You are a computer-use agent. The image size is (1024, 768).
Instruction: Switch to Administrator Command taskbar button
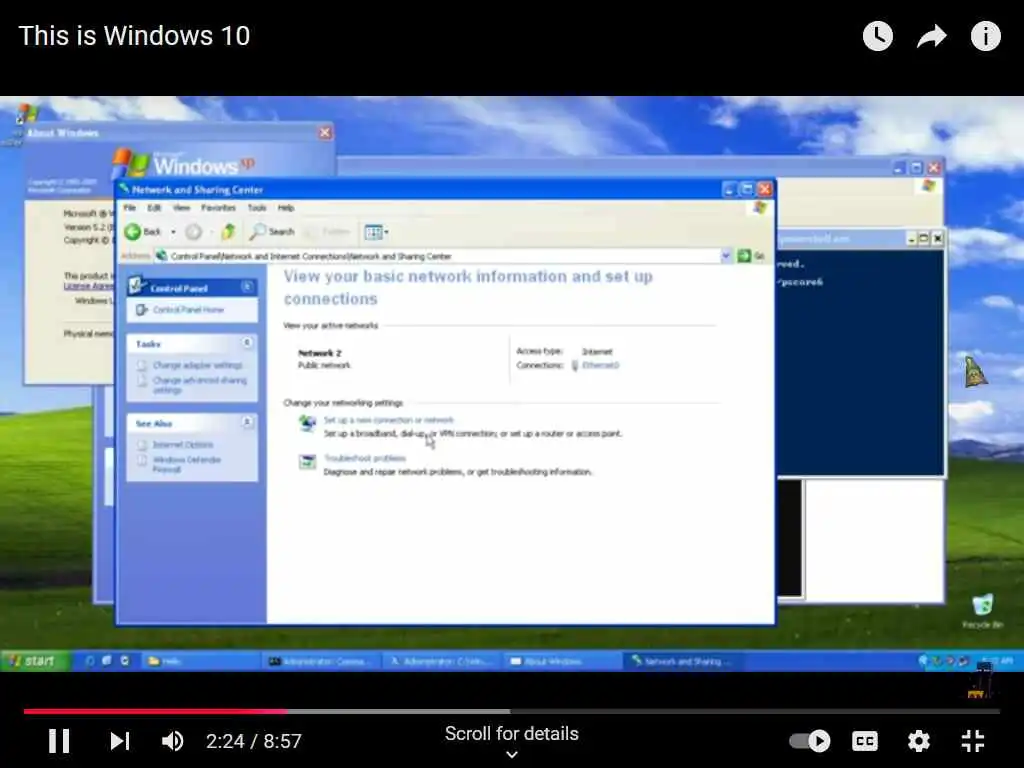[320, 662]
